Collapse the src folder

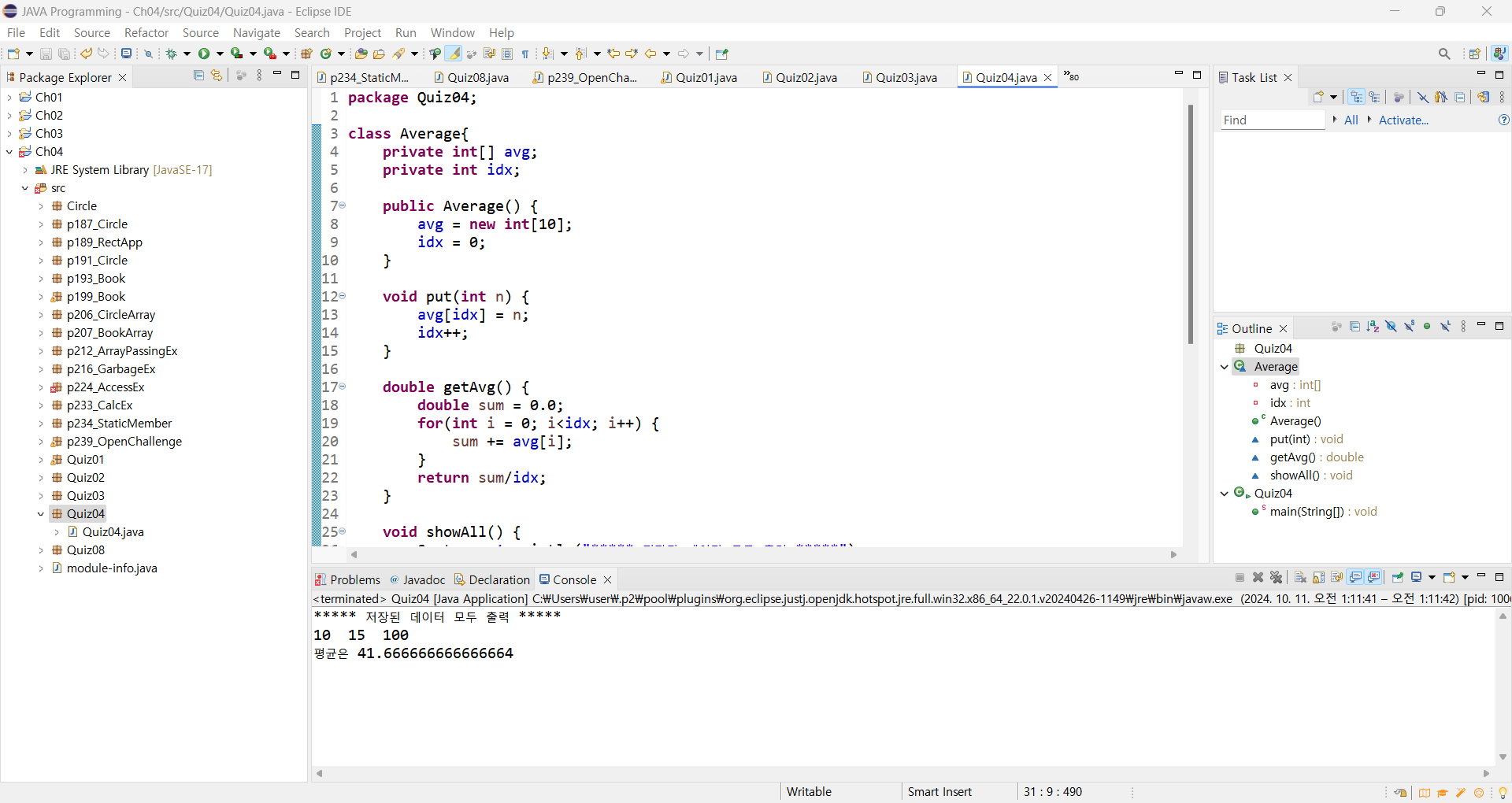(x=25, y=188)
